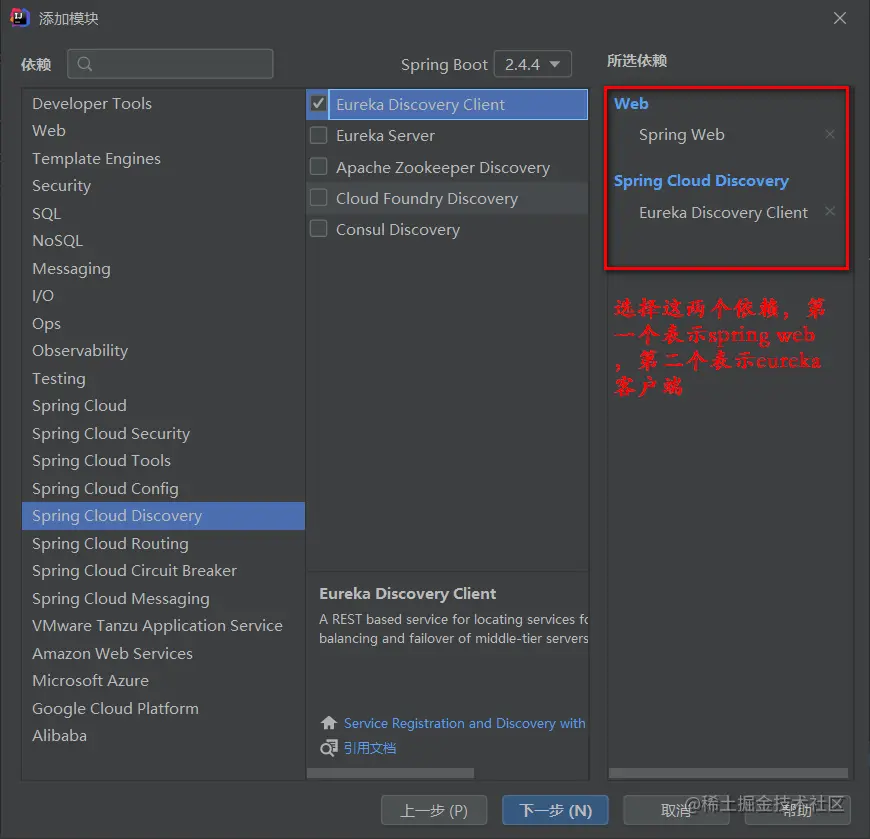Open the Testing category
This screenshot has height=839, width=870.
click(163, 378)
